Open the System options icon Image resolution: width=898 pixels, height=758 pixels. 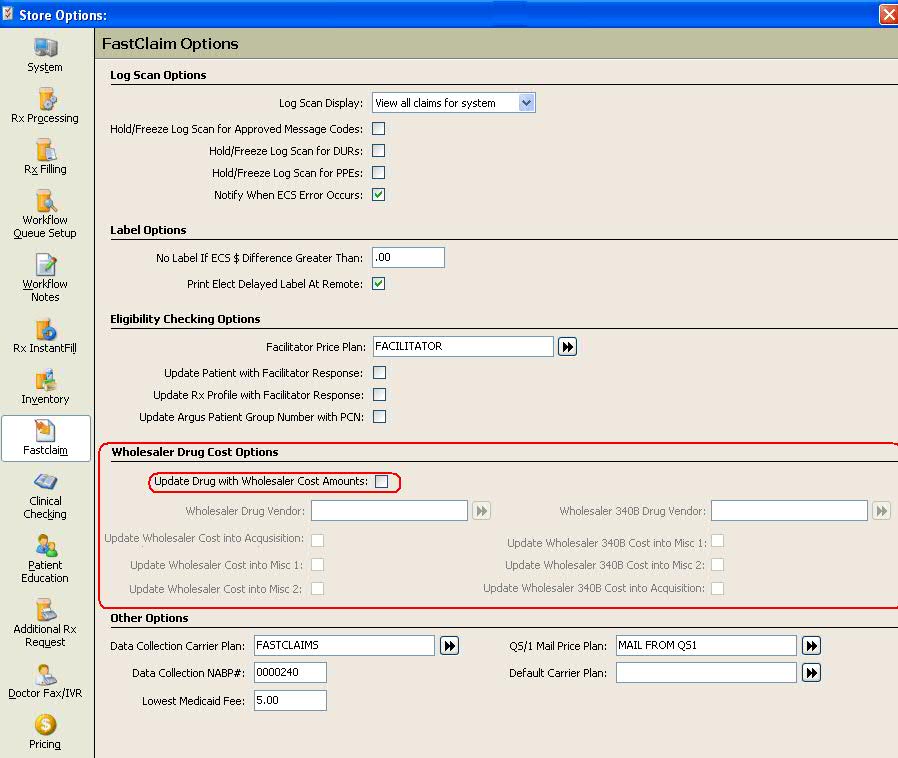pyautogui.click(x=45, y=48)
